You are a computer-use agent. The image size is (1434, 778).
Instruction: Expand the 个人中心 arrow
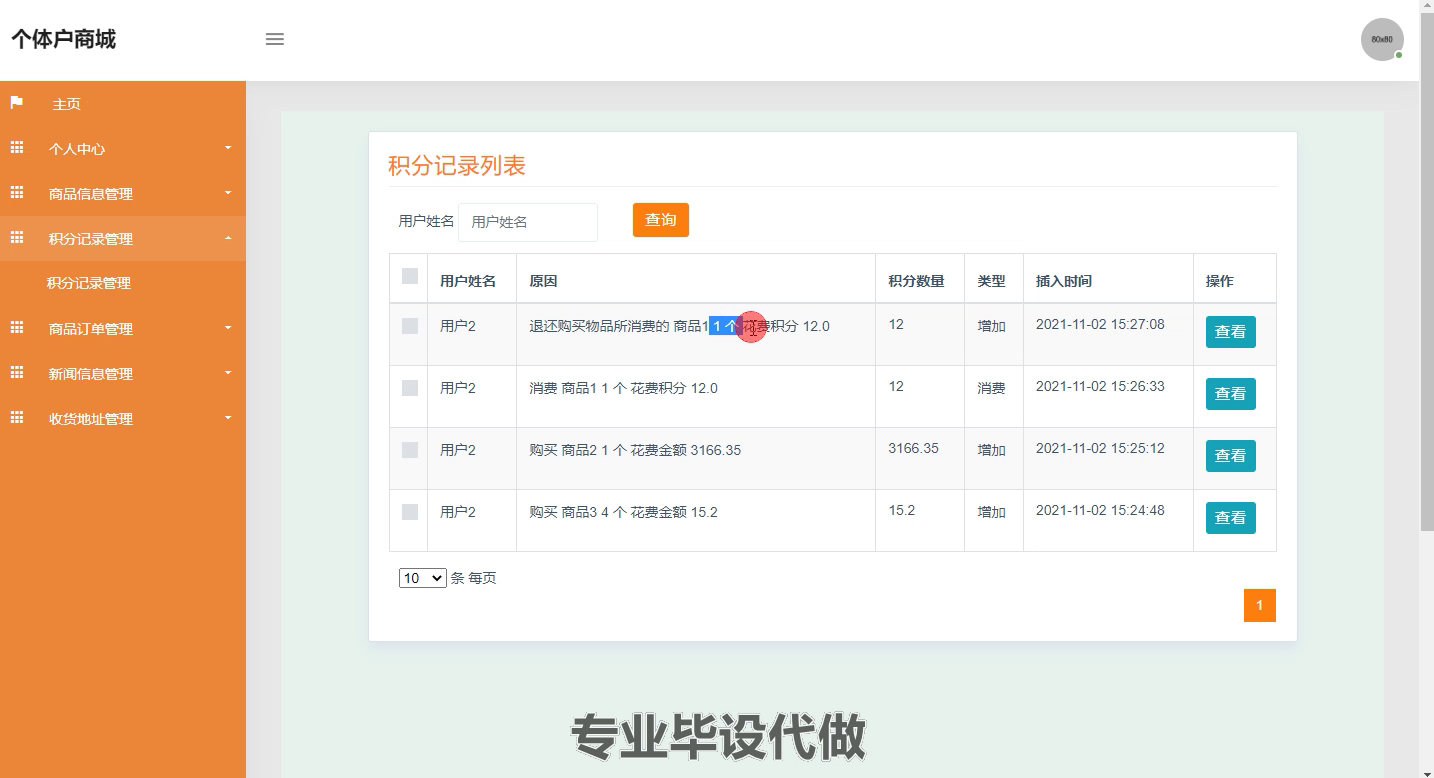228,148
